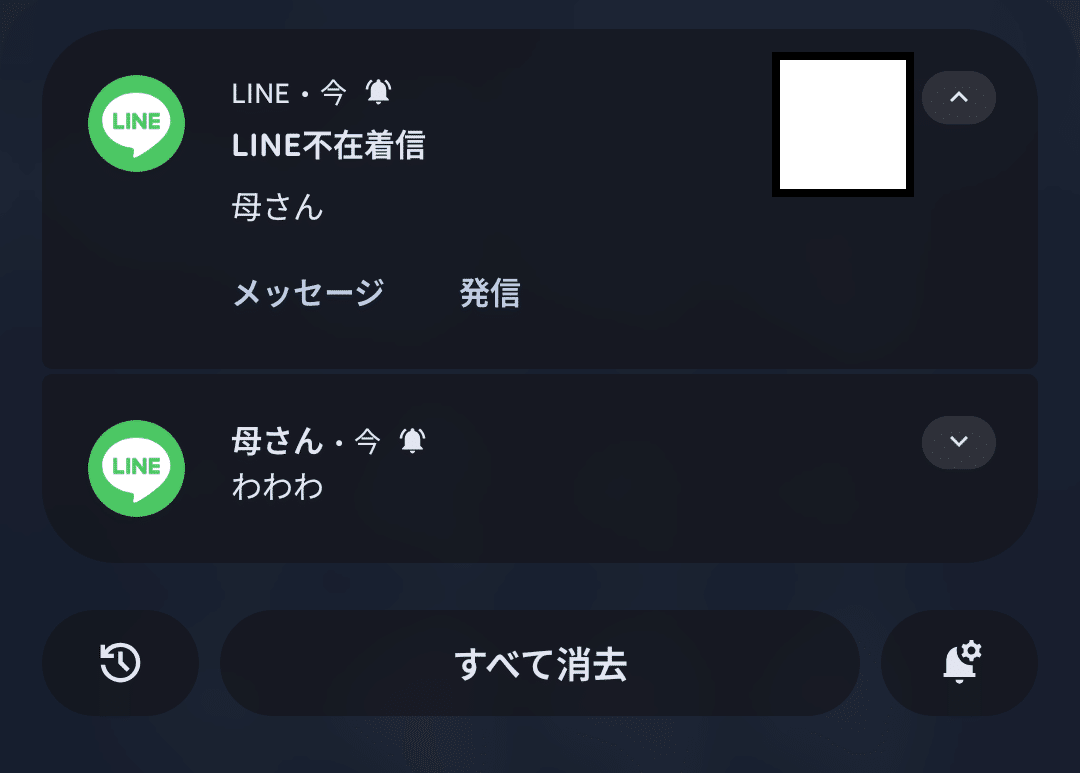Screen dimensions: 1080x773
Task: Tap the LINE app icon on missed call notification
Action: (135, 123)
